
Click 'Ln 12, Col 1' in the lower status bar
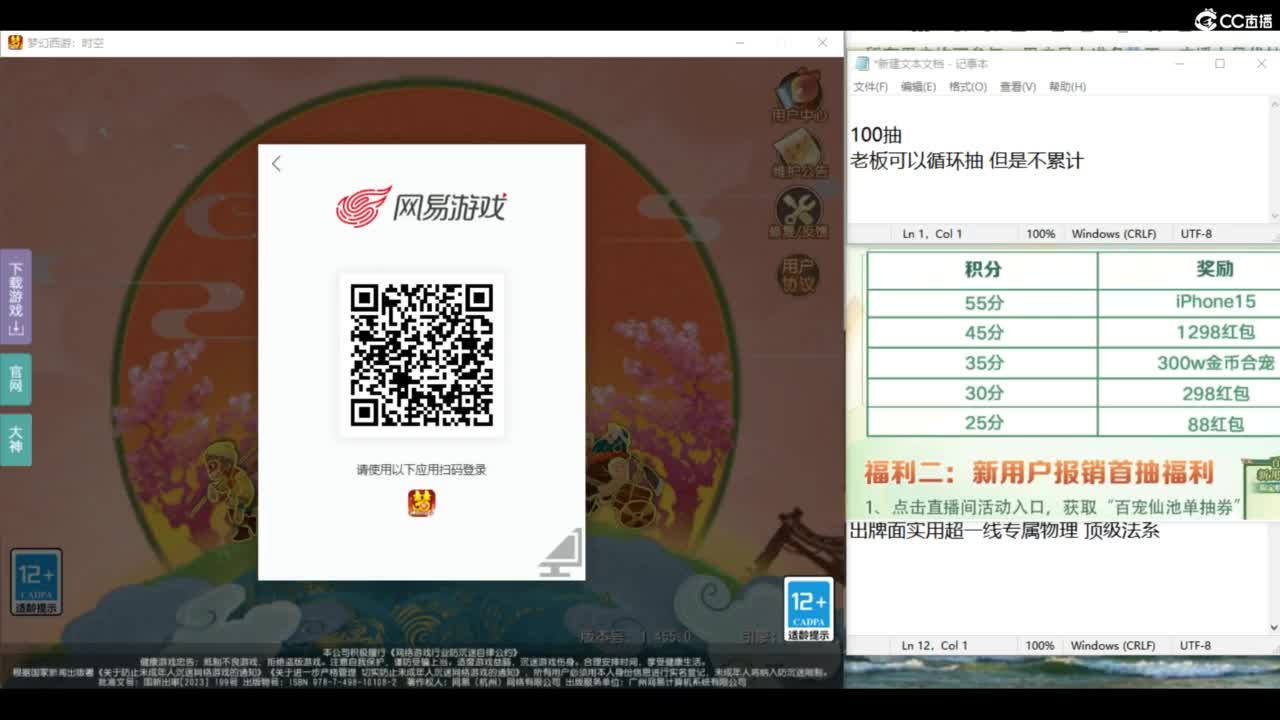click(934, 646)
